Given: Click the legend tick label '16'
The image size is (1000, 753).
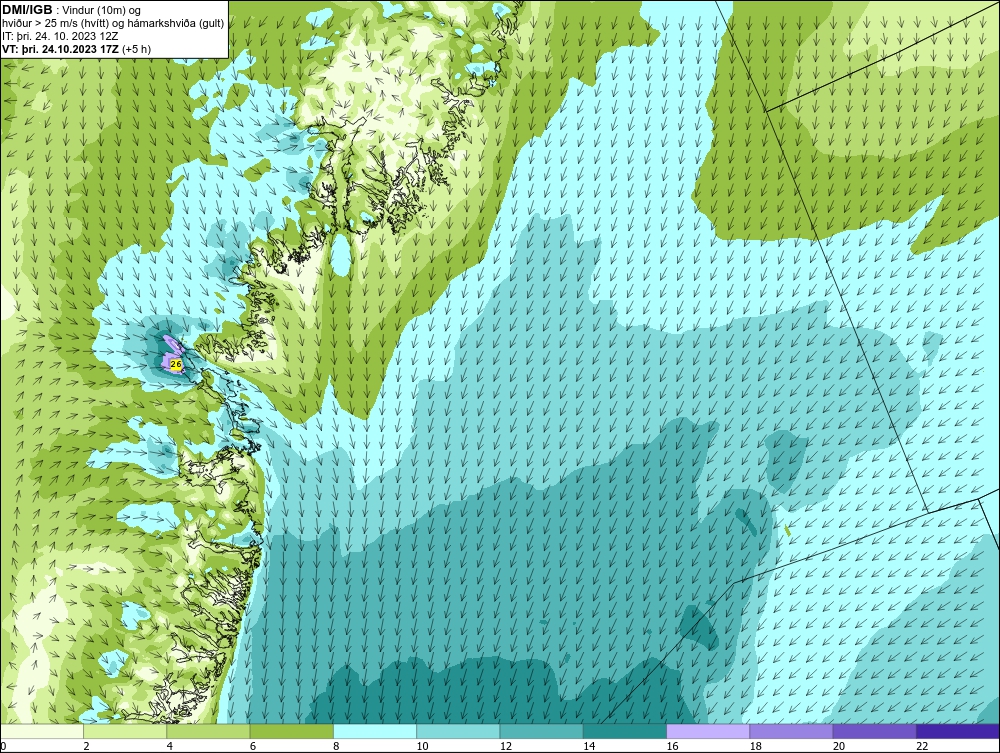Looking at the screenshot, I should [x=672, y=747].
